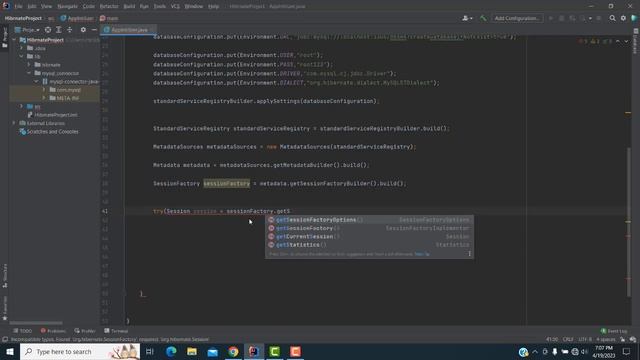Open the Structure side tool window
The width and height of the screenshot is (640, 360).
click(4, 276)
